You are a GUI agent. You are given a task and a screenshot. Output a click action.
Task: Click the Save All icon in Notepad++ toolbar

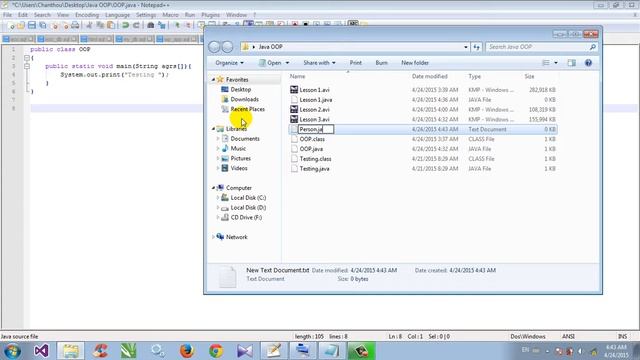coord(42,25)
